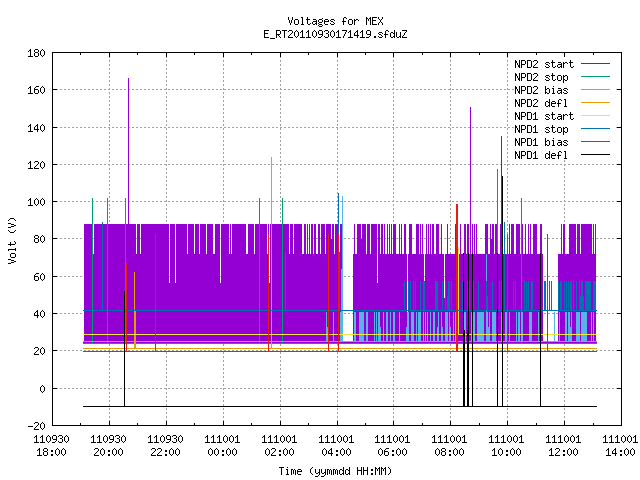Click the 120 y-axis tick value
This screenshot has height=480, width=640.
coord(36,165)
